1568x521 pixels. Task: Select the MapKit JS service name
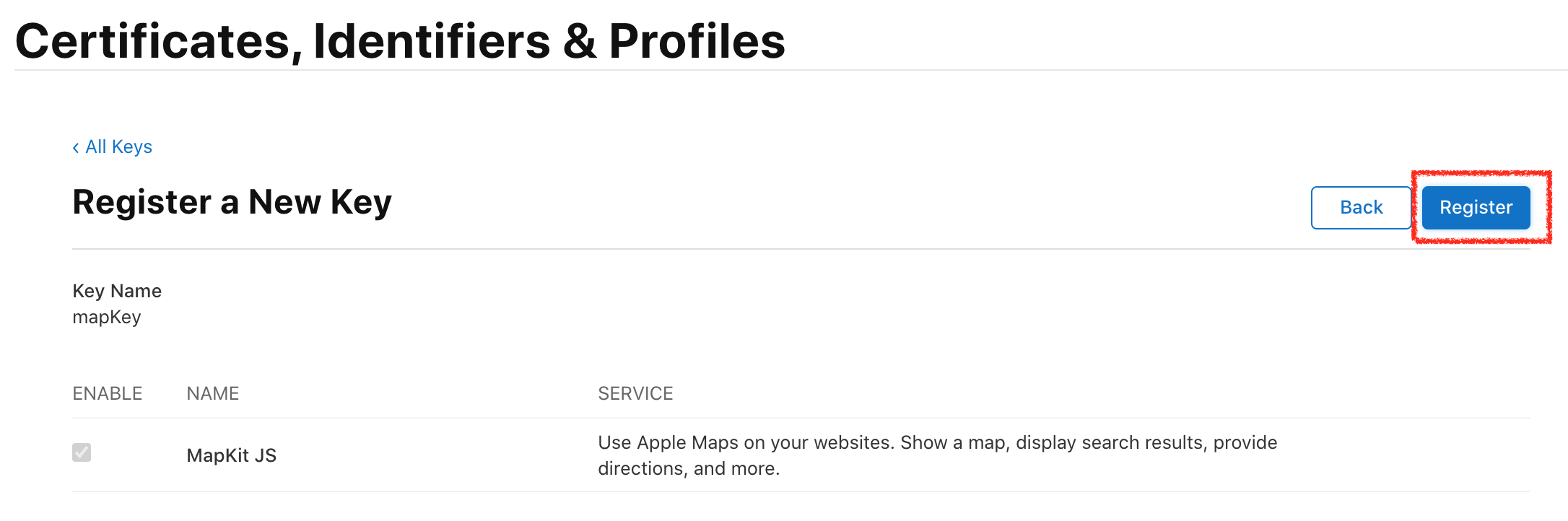[x=232, y=455]
